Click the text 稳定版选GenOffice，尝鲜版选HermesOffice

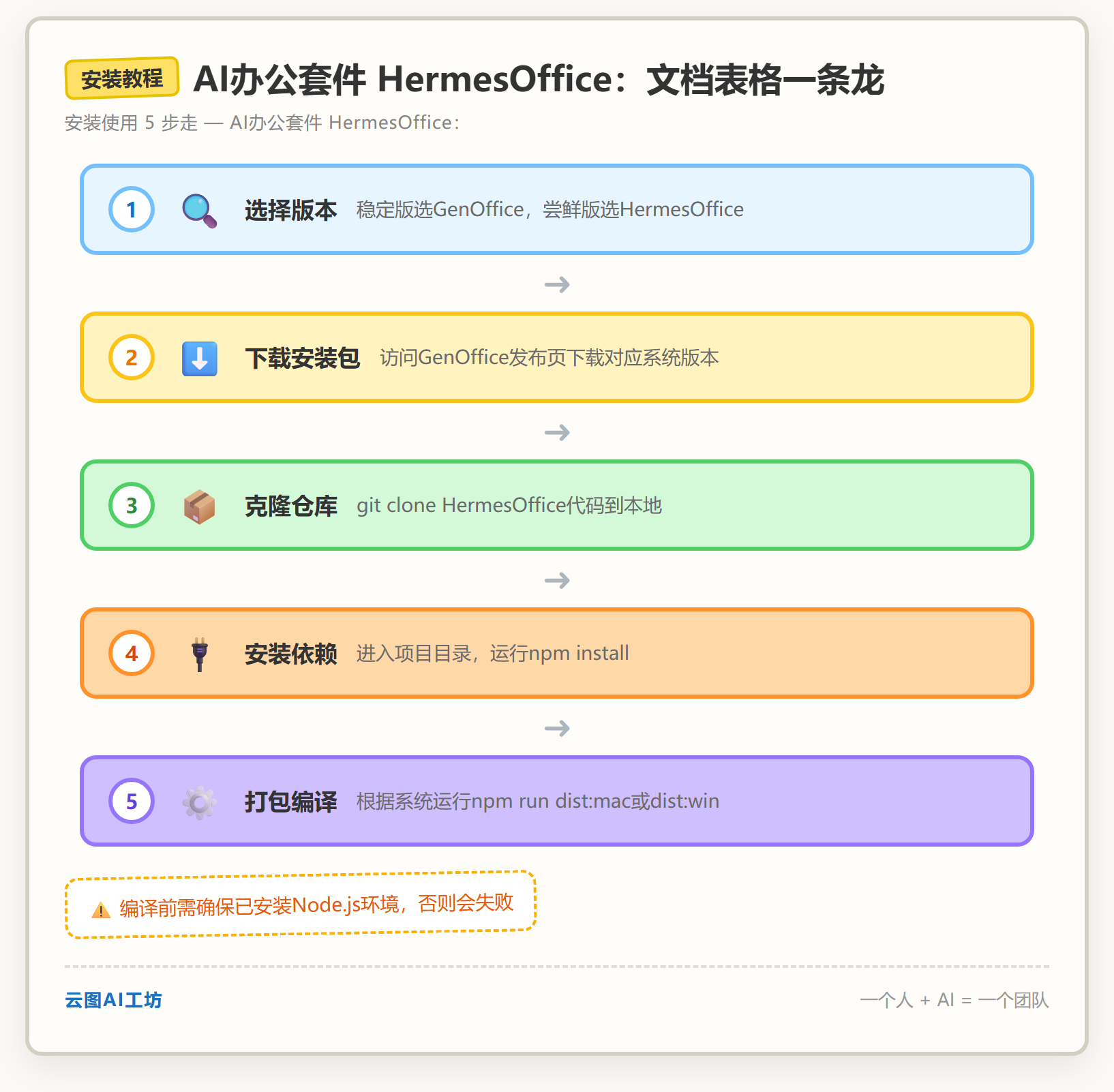click(550, 209)
